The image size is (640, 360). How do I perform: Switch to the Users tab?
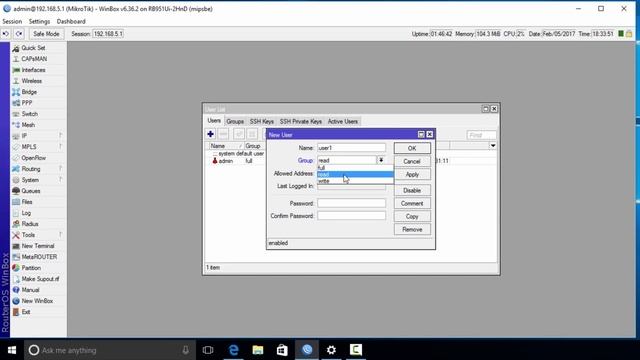pyautogui.click(x=214, y=121)
